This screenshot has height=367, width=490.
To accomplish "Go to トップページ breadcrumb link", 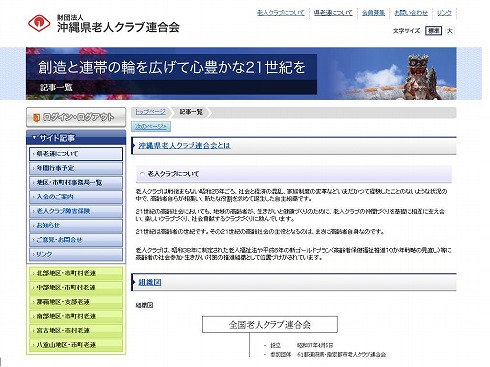I will tap(150, 112).
